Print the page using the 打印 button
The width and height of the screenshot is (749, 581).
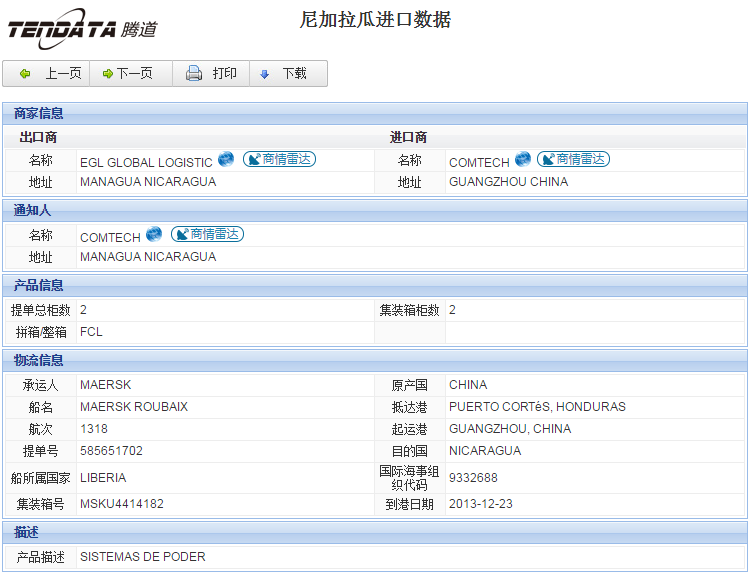[x=211, y=74]
